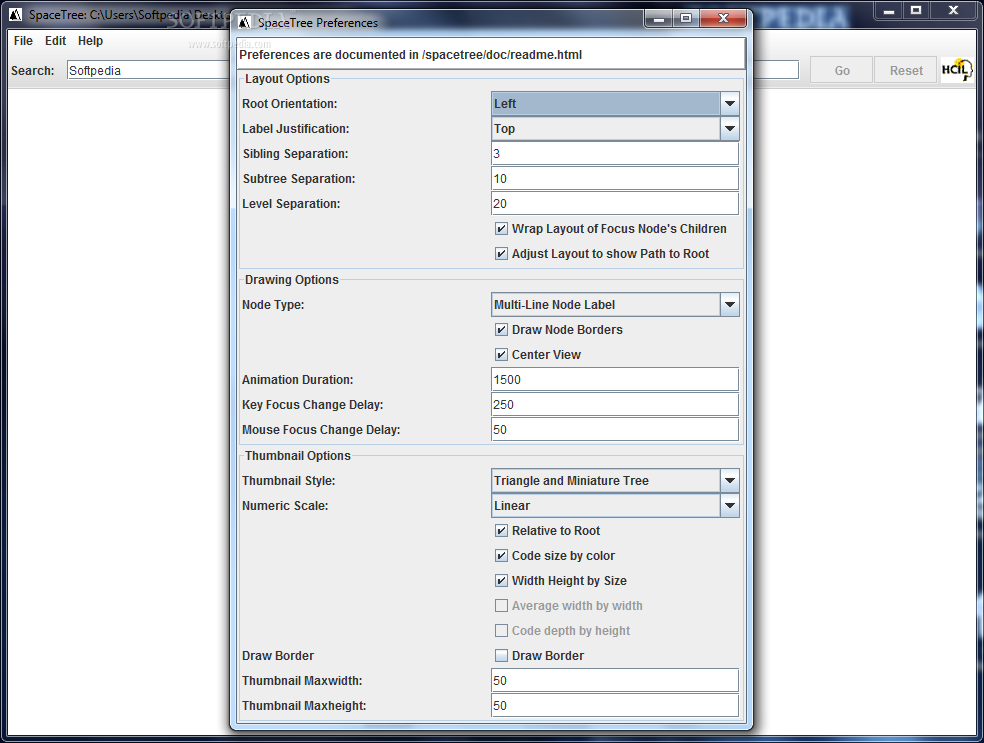Click the Average width by width checkbox

tap(501, 606)
